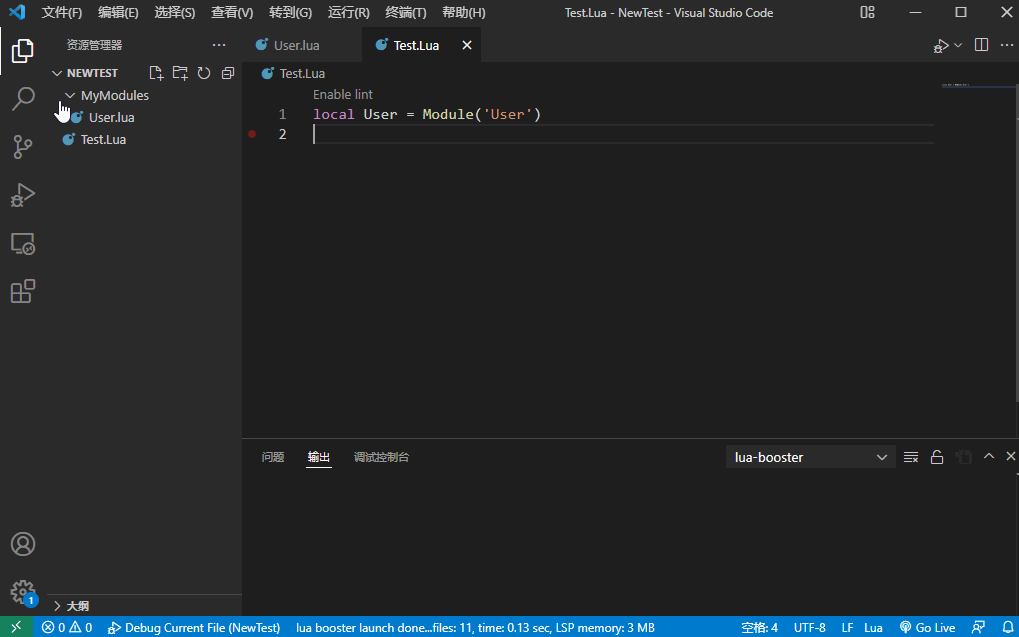
Task: Open the 帮助(H) menu
Action: (463, 12)
